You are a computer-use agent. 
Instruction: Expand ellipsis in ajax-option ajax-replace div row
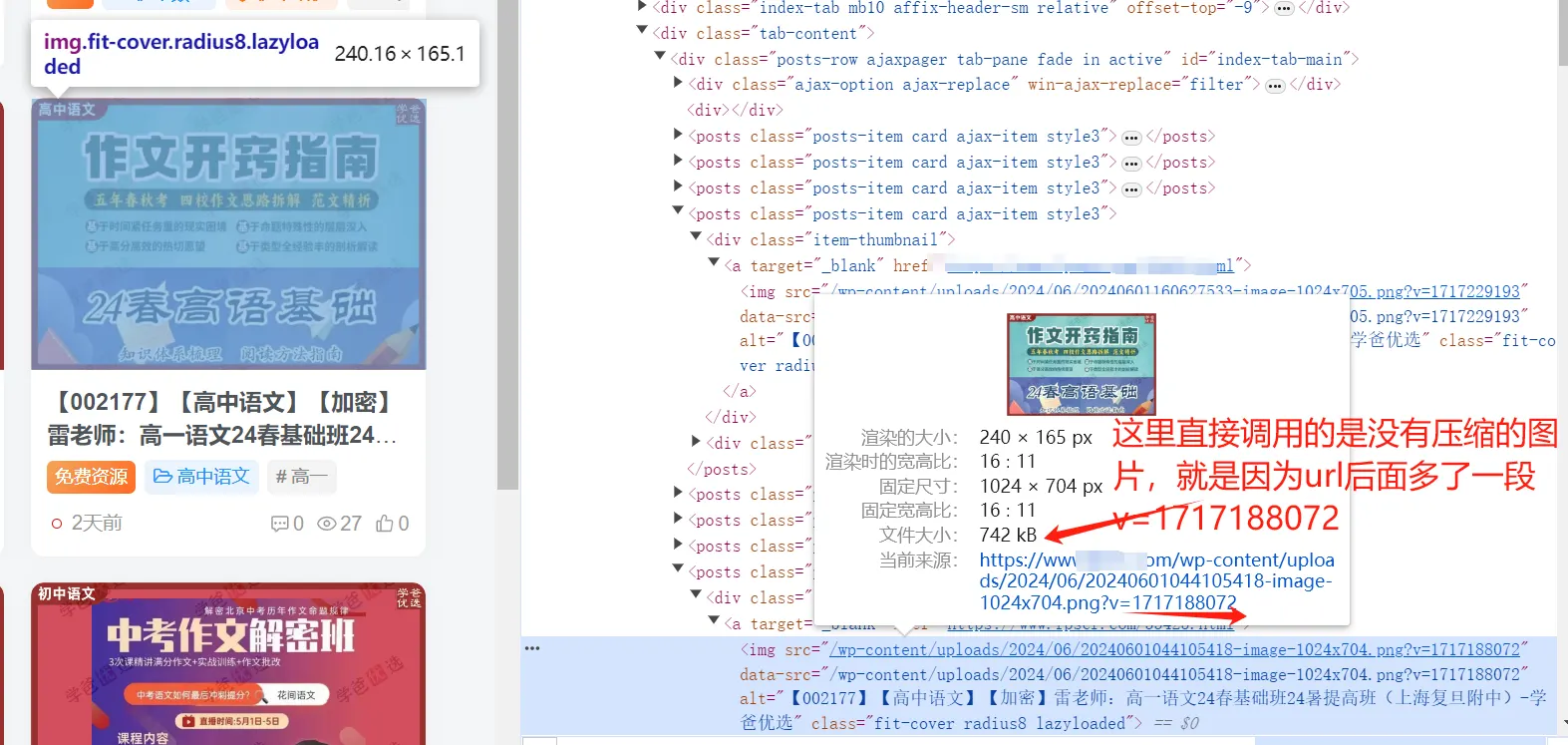[x=1275, y=86]
